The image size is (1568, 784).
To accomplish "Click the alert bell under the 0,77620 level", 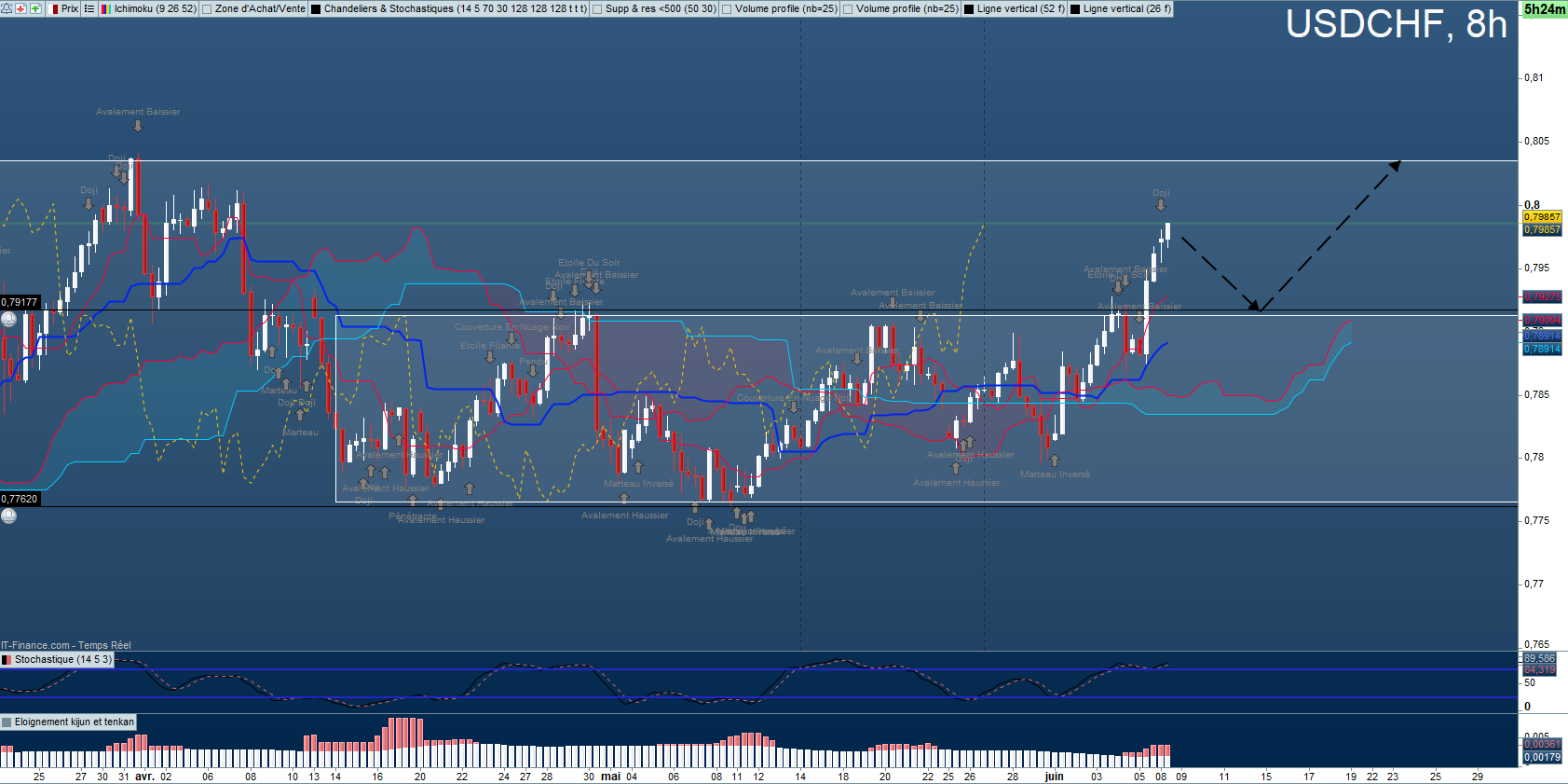I will pyautogui.click(x=8, y=516).
